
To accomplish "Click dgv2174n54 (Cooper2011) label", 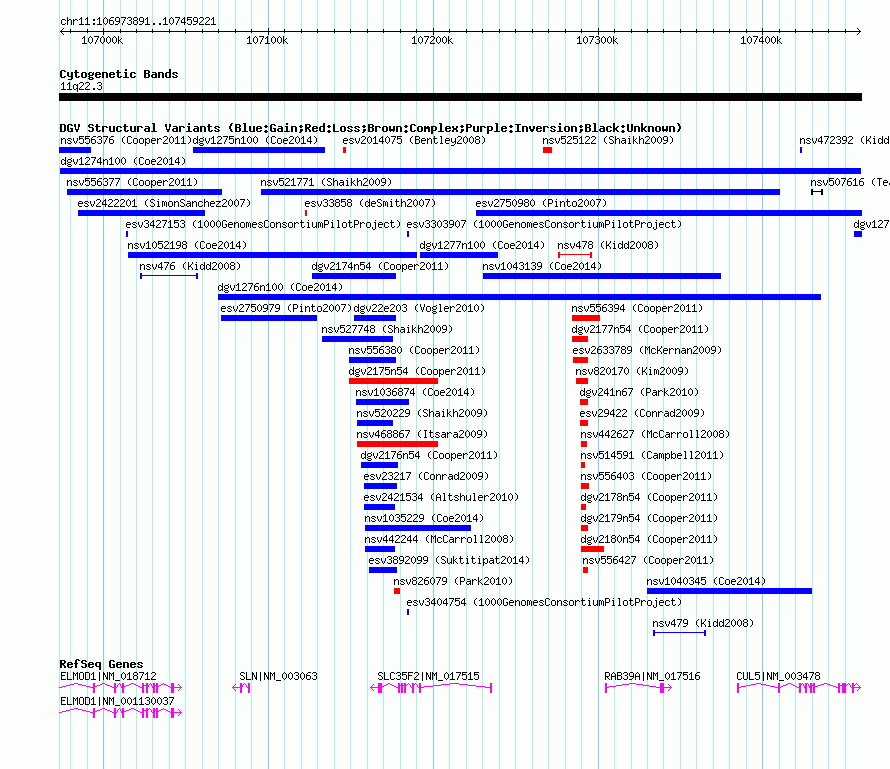I will click(380, 266).
